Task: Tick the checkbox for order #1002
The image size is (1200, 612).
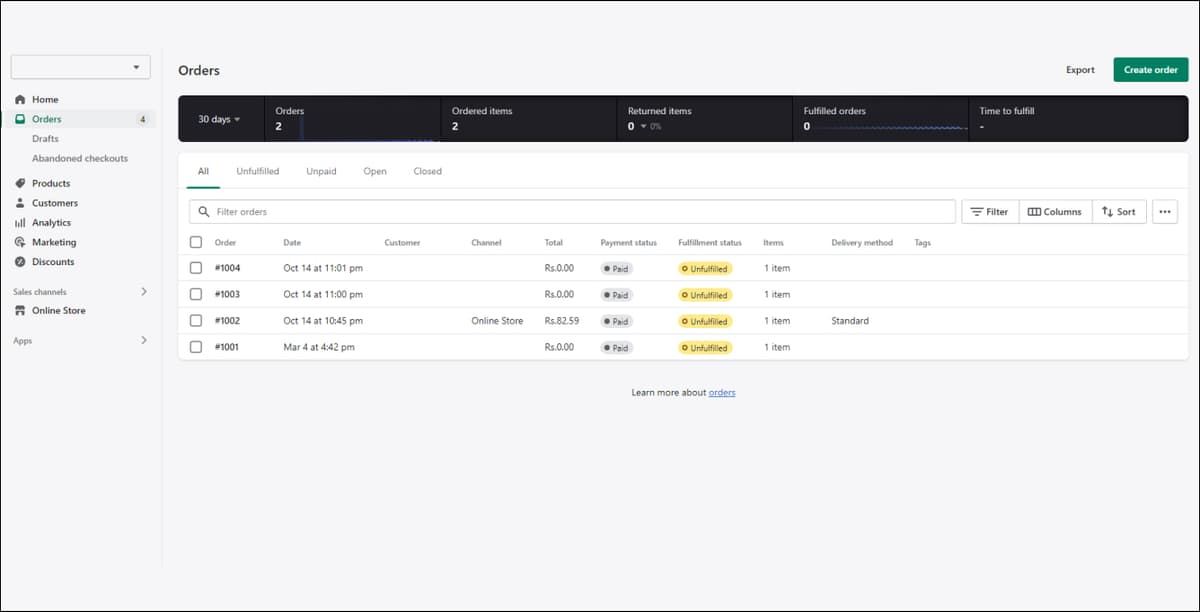Action: (196, 321)
